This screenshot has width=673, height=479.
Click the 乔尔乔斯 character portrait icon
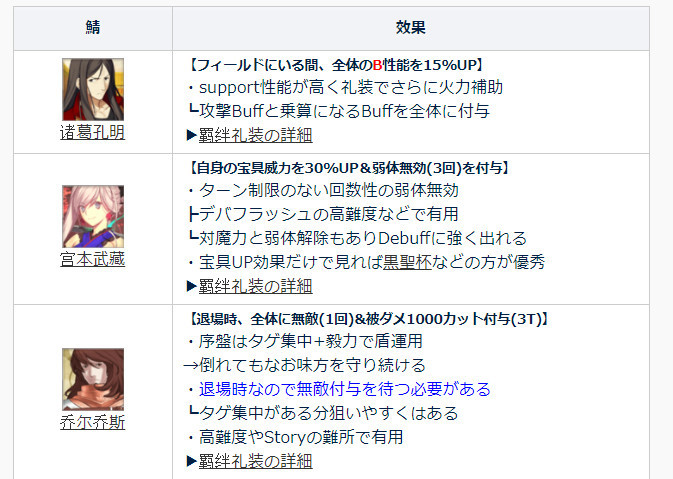tap(93, 379)
